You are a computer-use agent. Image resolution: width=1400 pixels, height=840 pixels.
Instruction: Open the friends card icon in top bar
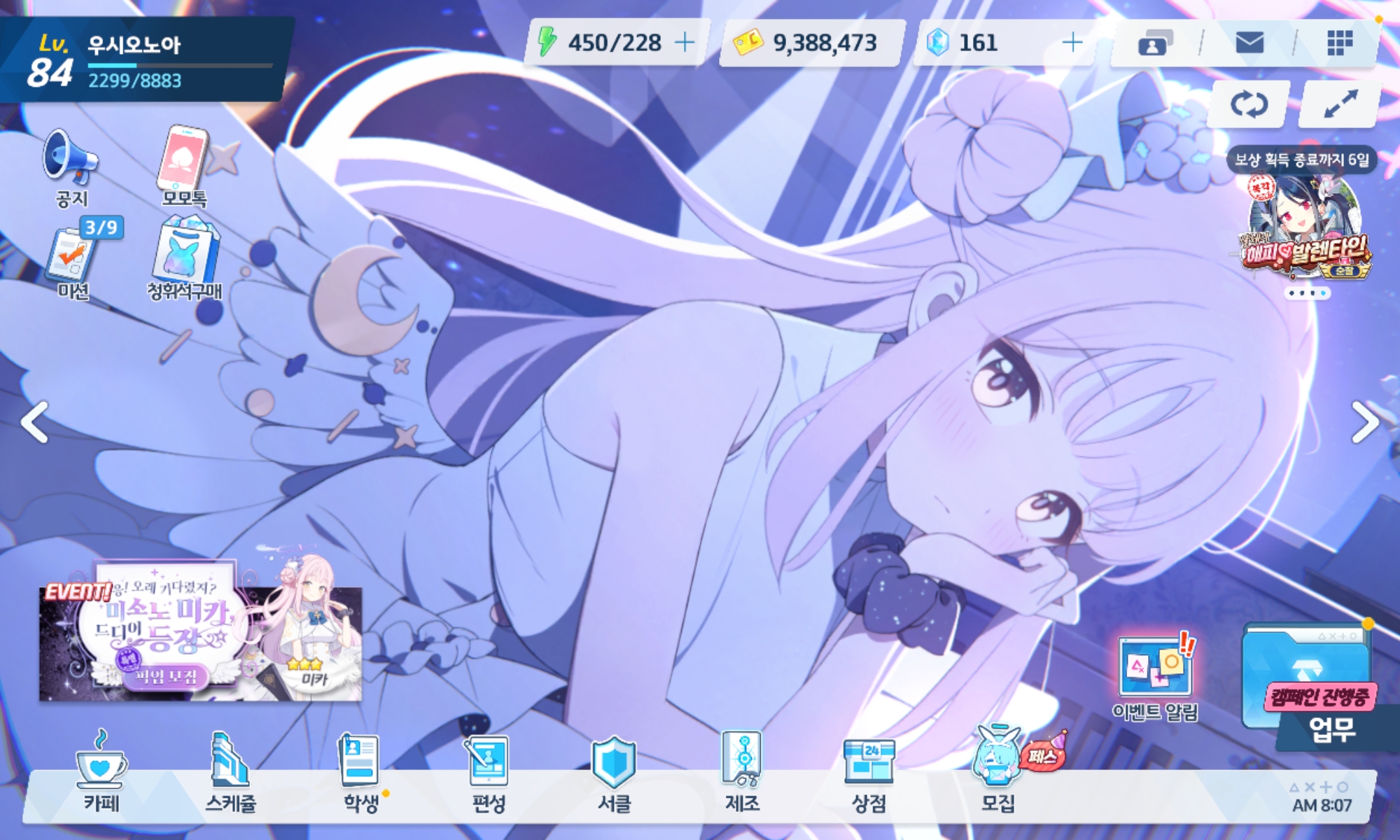[x=1156, y=43]
